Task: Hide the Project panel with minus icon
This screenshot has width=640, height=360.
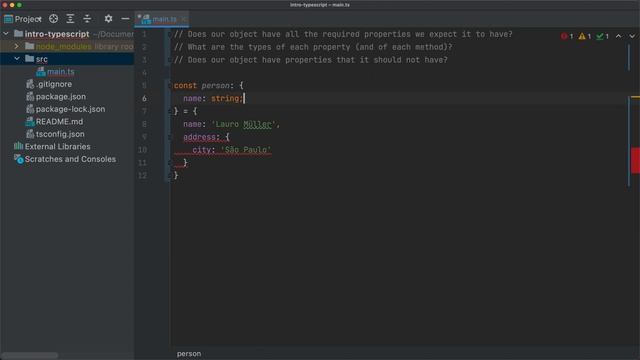Action: tap(125, 19)
